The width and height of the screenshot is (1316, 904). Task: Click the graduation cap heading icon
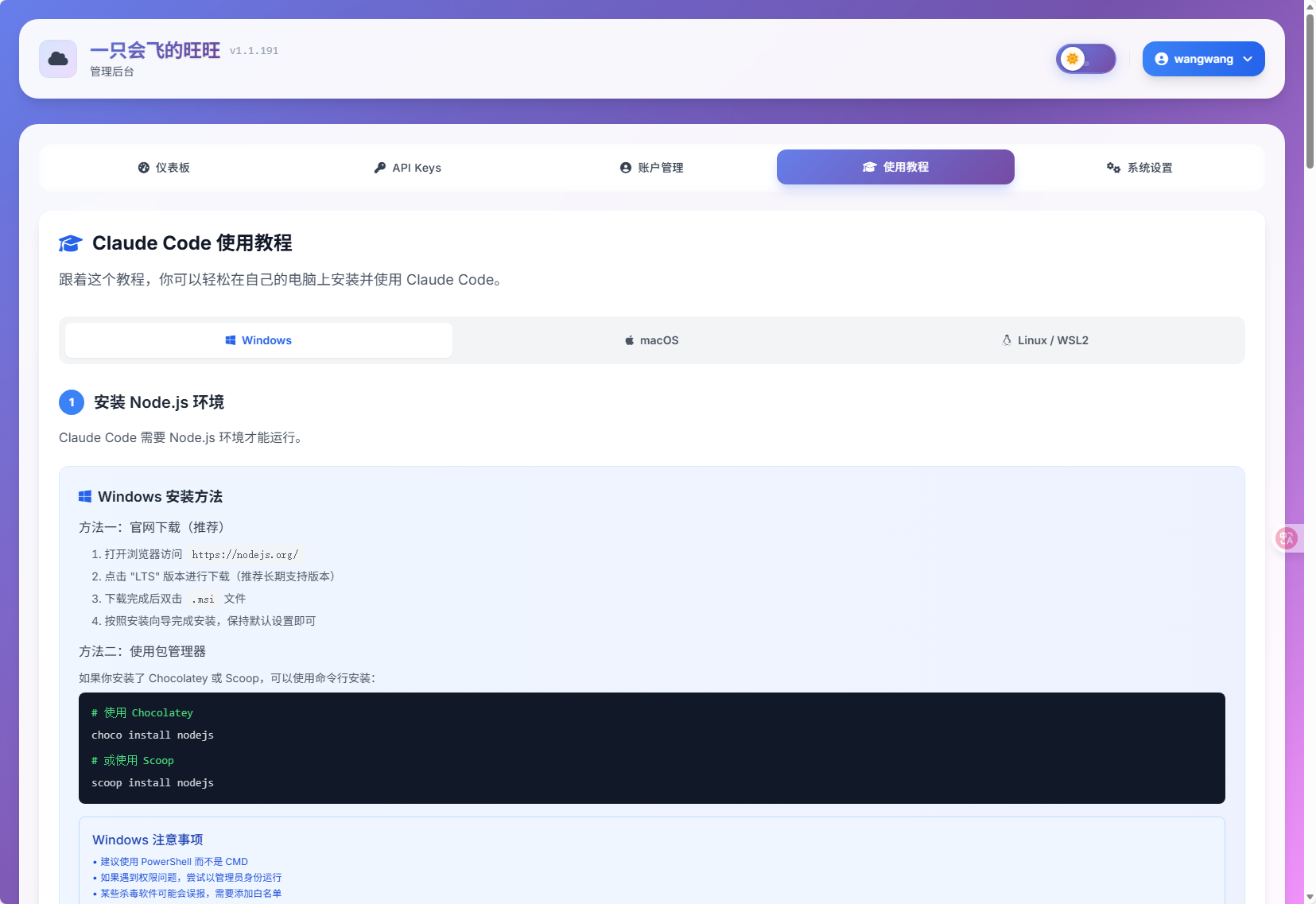[x=70, y=243]
